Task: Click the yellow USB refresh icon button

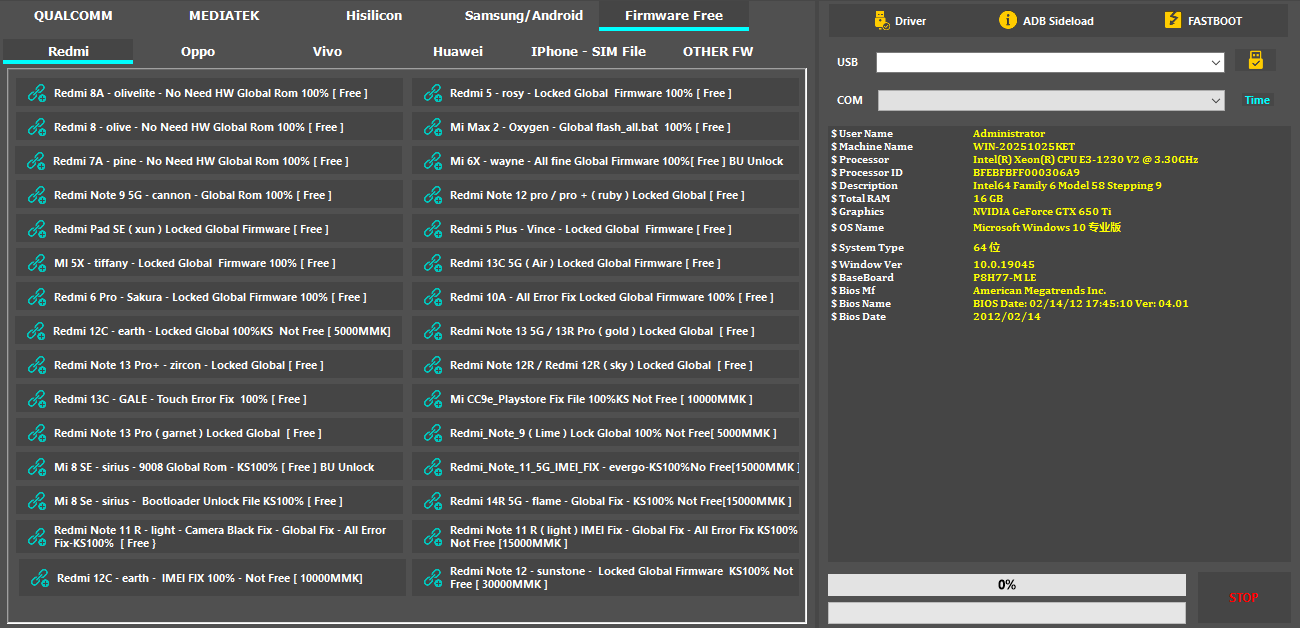Action: (x=1255, y=61)
